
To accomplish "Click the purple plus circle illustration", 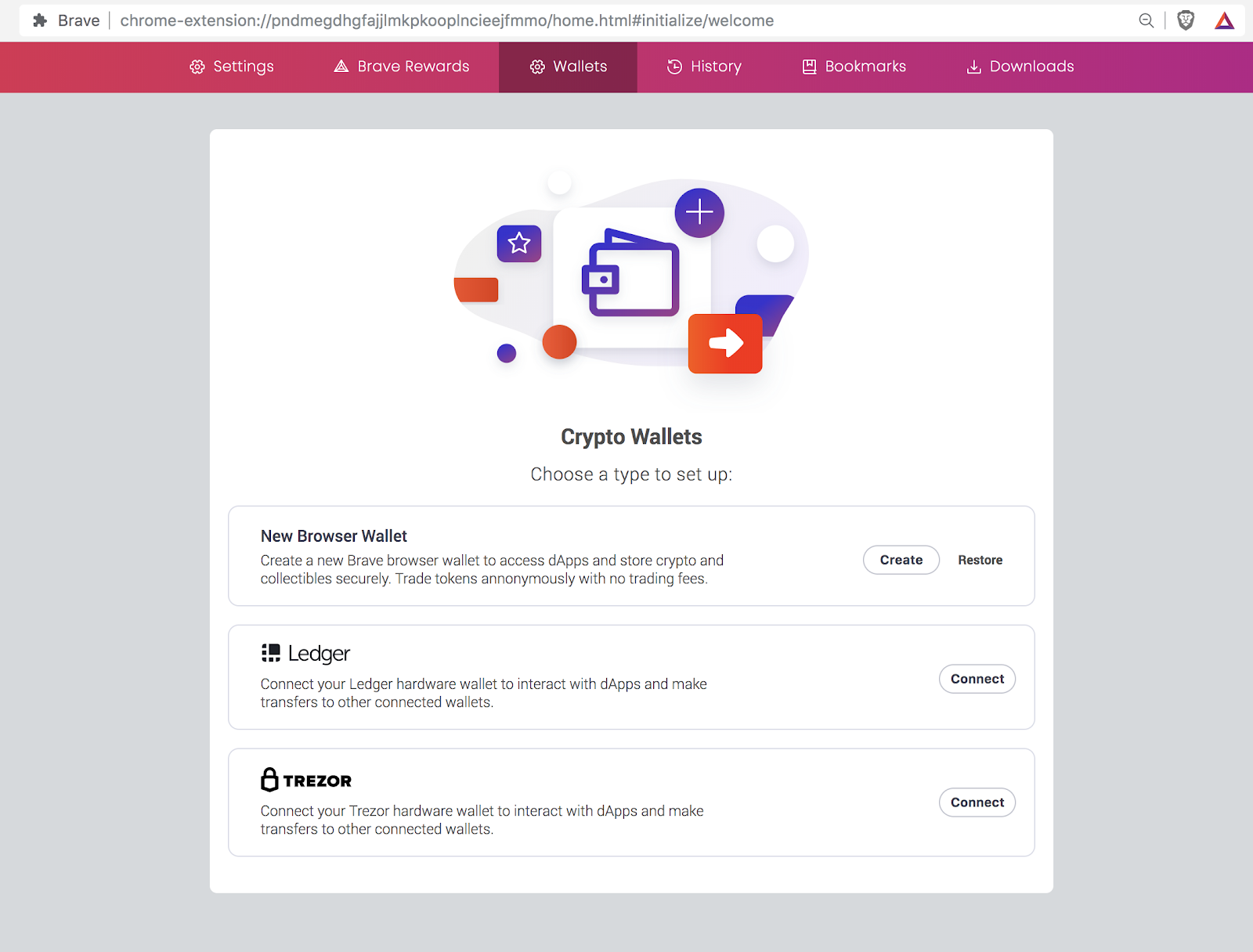I will tap(699, 212).
